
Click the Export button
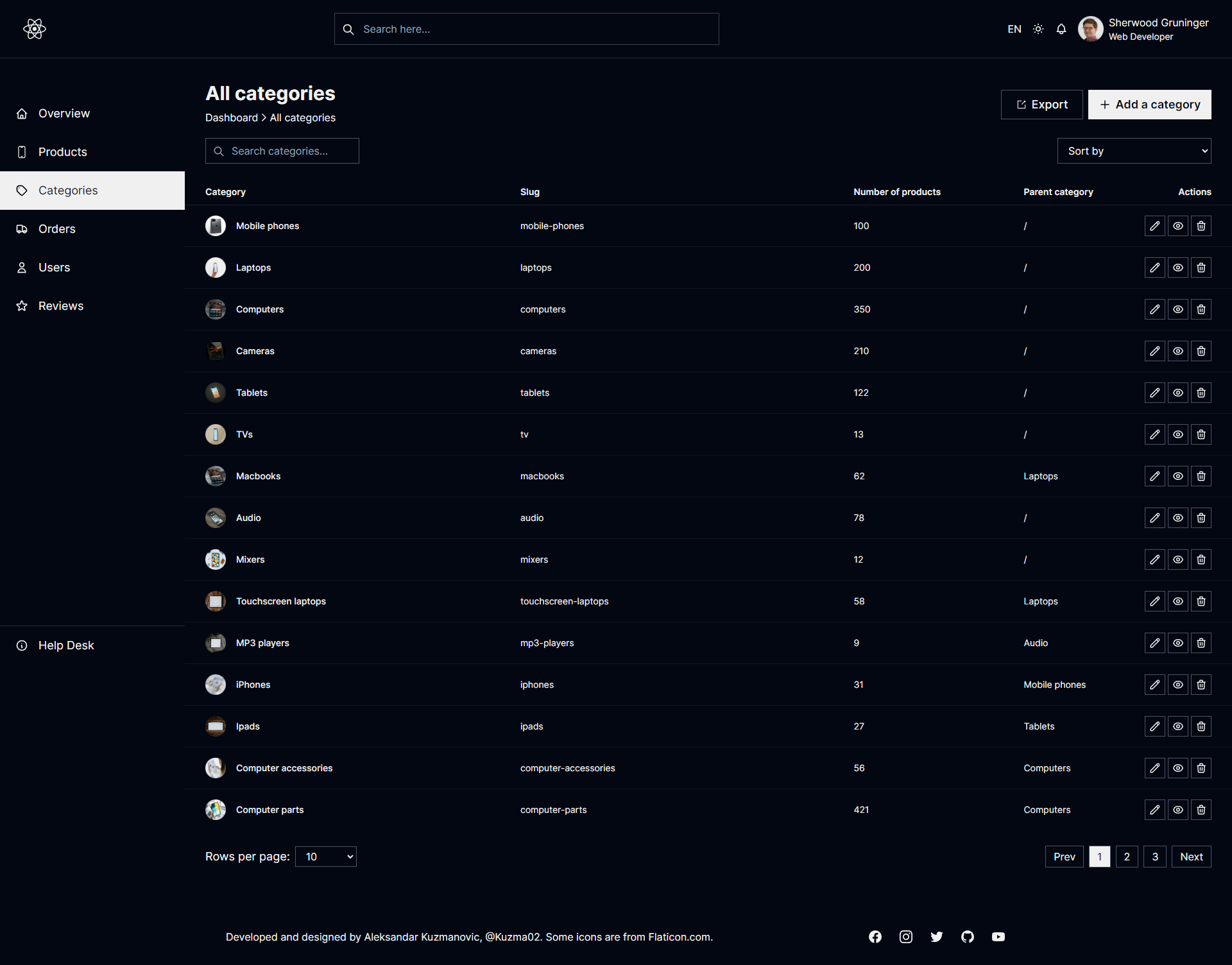click(1041, 104)
